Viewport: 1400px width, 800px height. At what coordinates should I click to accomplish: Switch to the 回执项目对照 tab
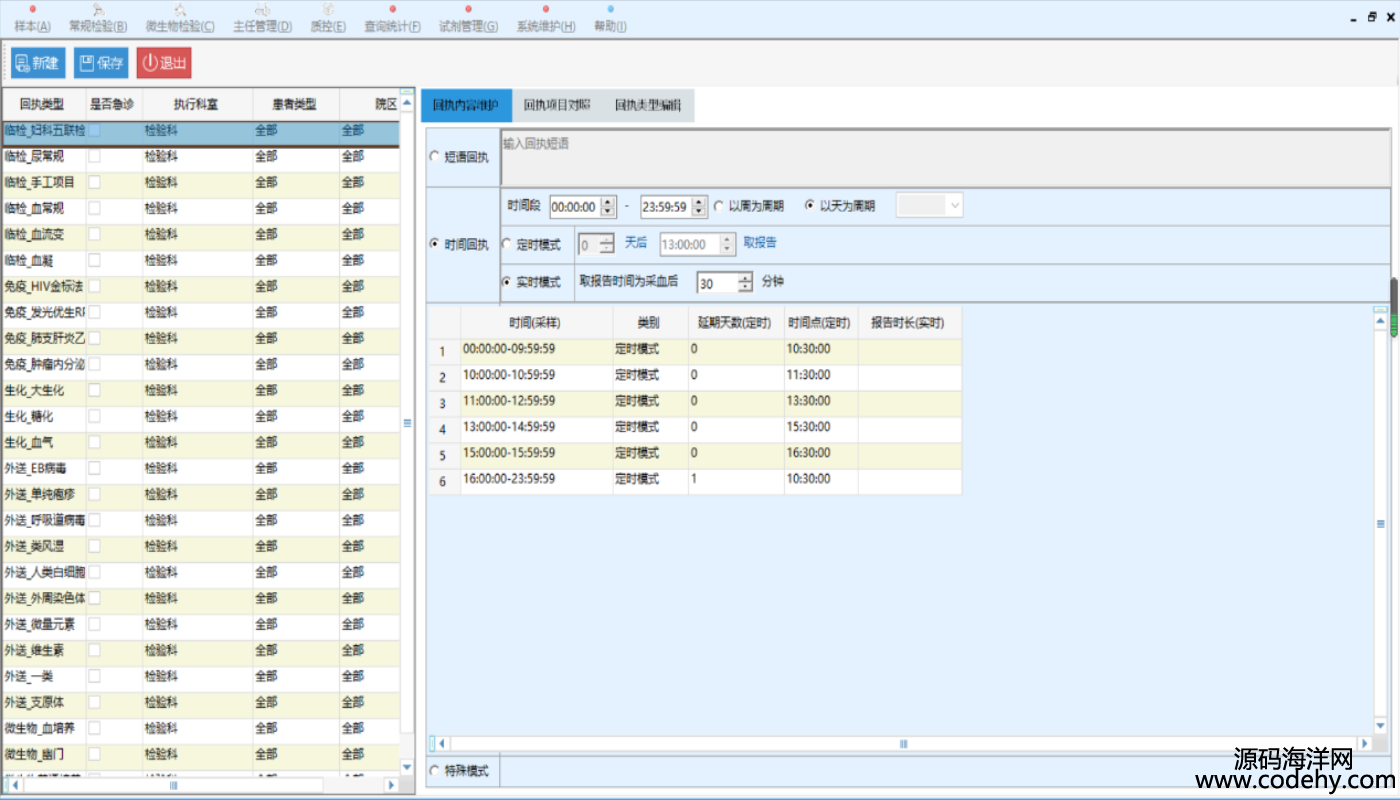556,105
